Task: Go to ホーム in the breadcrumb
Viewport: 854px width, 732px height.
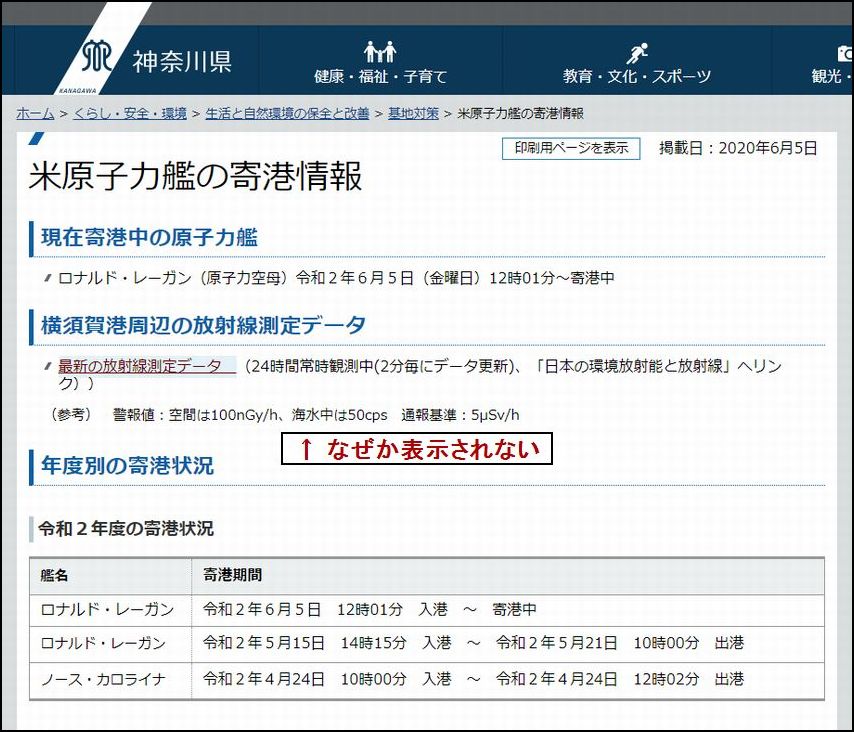Action: pos(35,113)
